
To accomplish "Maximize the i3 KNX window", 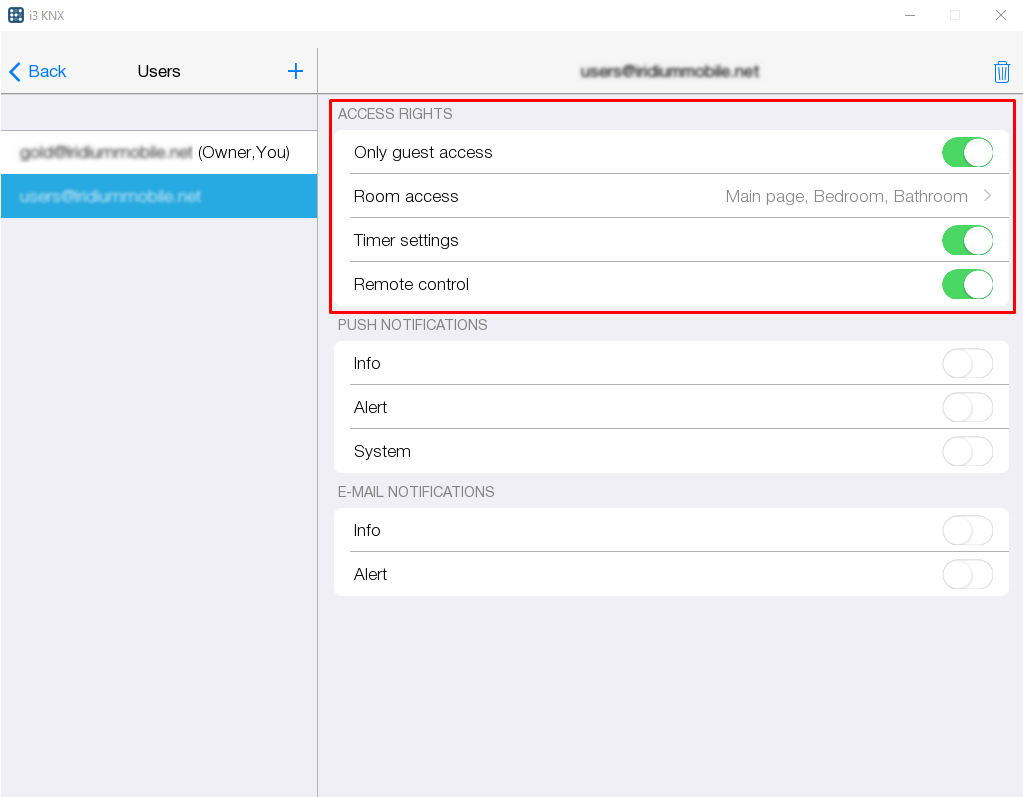I will click(955, 15).
